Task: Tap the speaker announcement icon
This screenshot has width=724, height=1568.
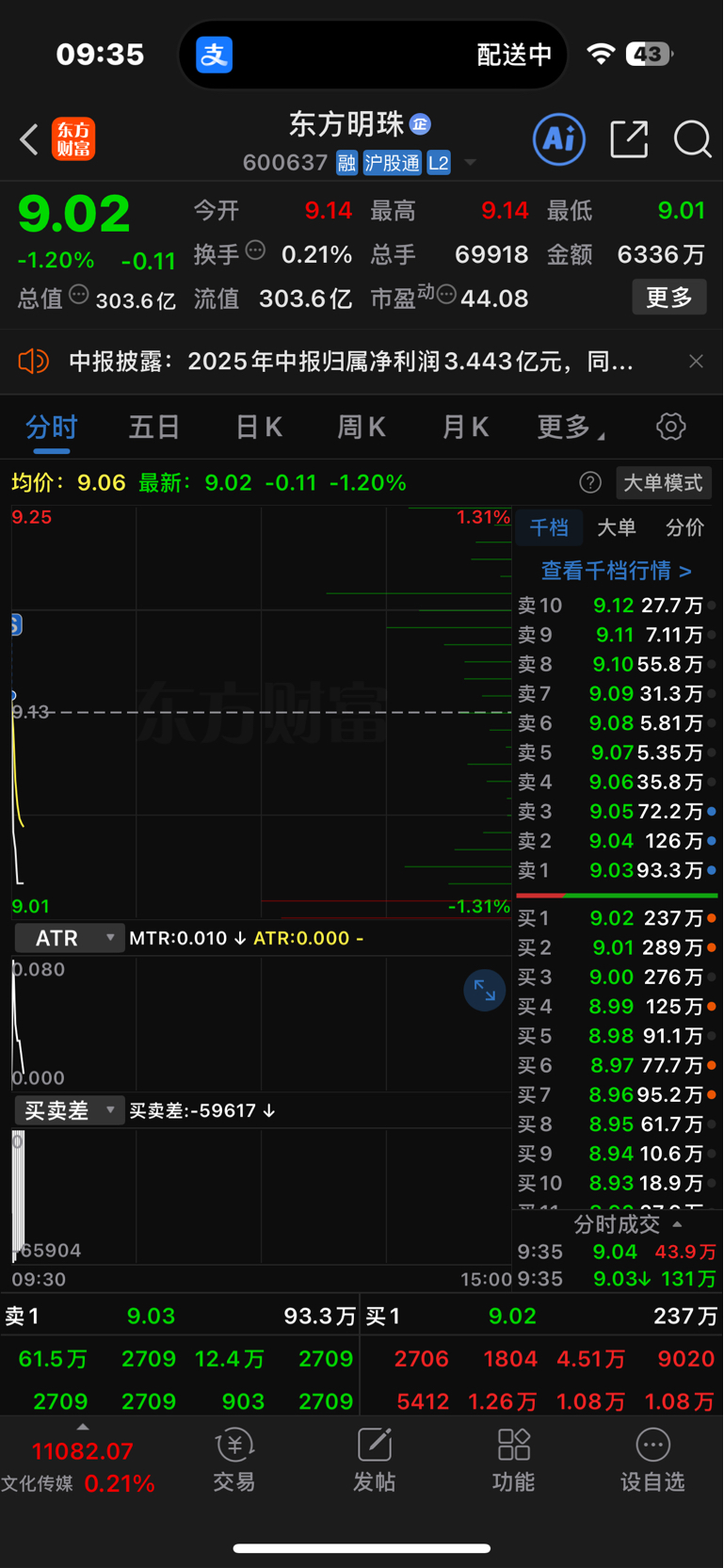Action: (34, 361)
